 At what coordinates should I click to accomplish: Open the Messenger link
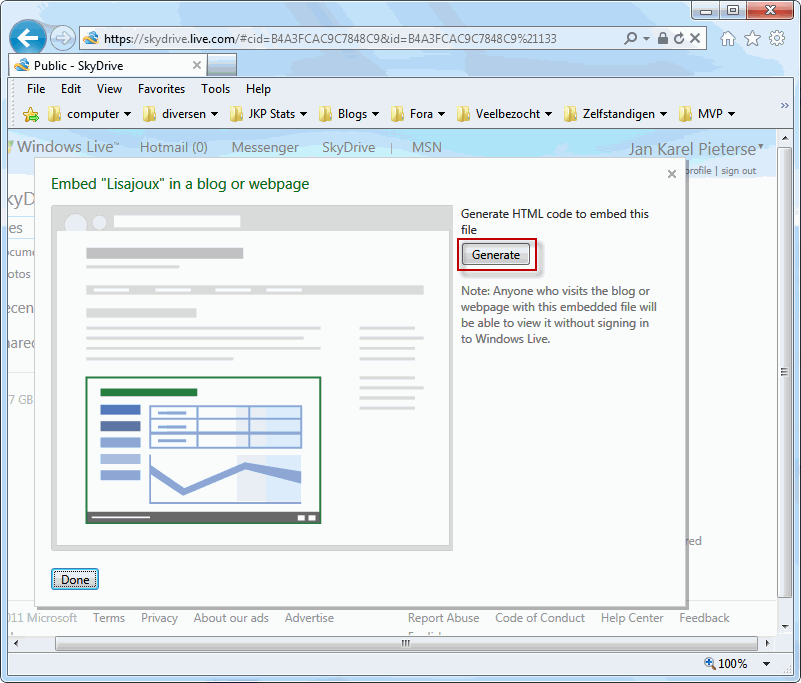[265, 147]
